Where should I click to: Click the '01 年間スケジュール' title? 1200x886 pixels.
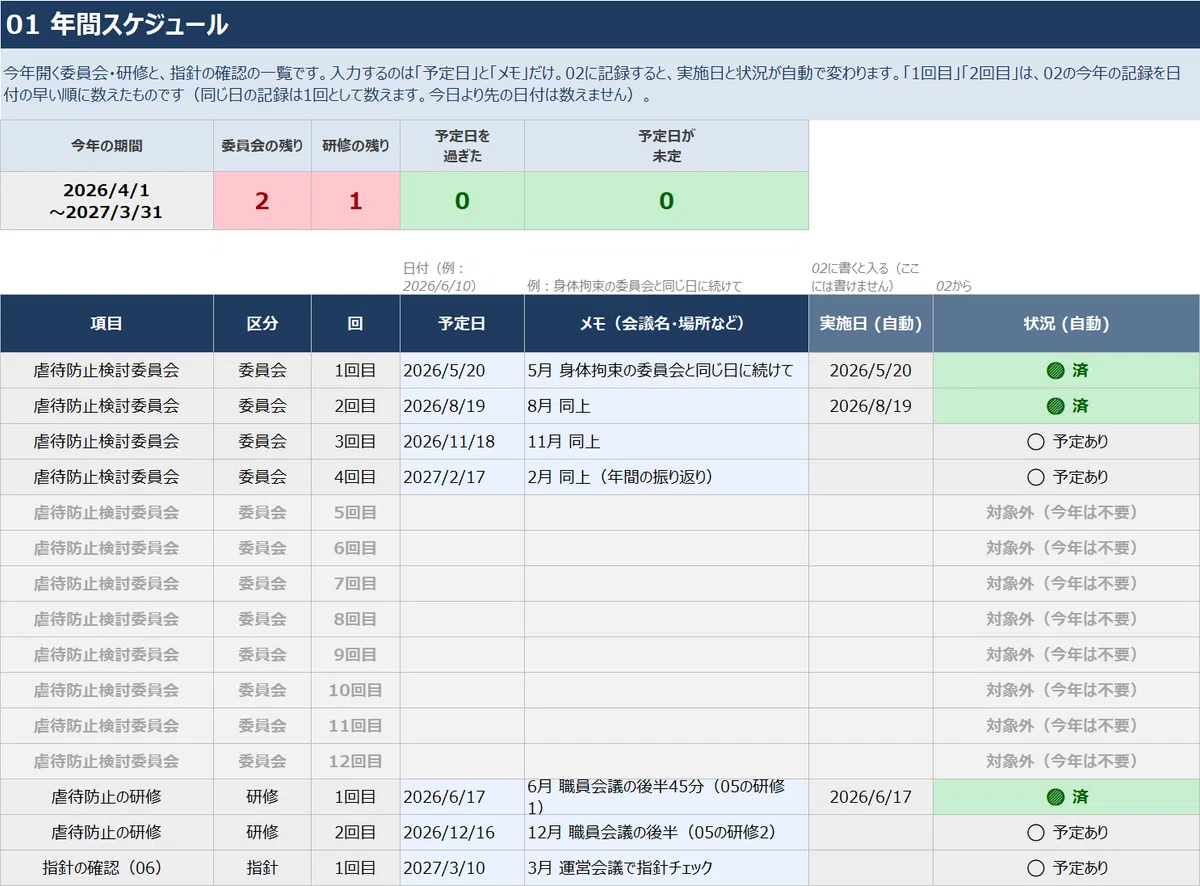coord(117,25)
